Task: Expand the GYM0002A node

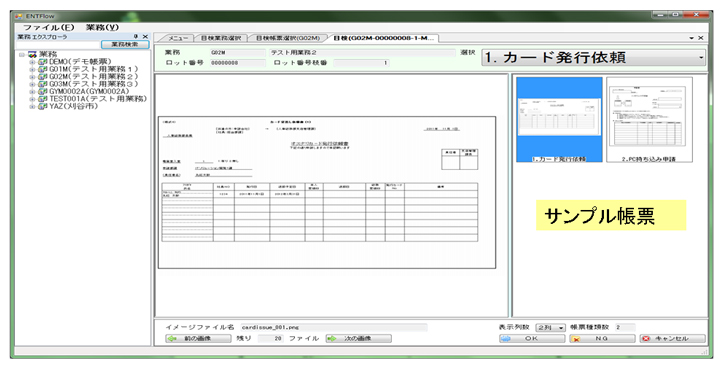Action: point(32,91)
